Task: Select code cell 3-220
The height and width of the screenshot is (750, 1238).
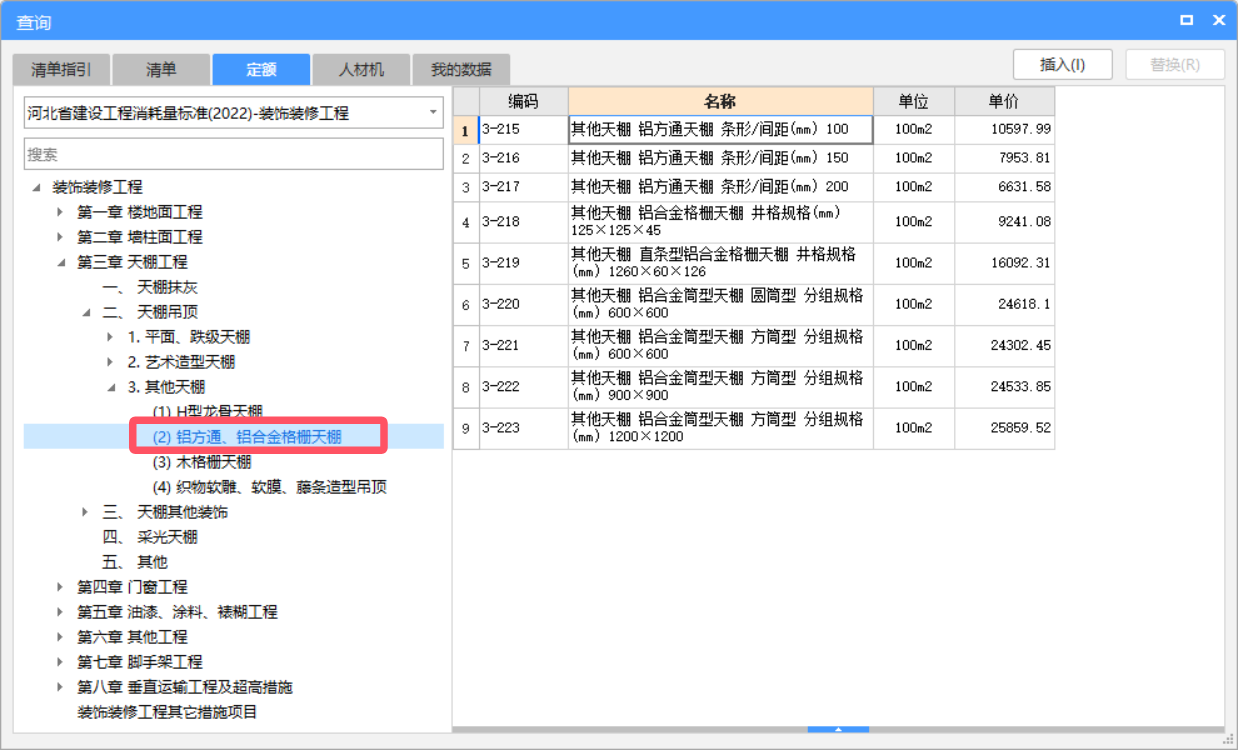Action: [523, 304]
